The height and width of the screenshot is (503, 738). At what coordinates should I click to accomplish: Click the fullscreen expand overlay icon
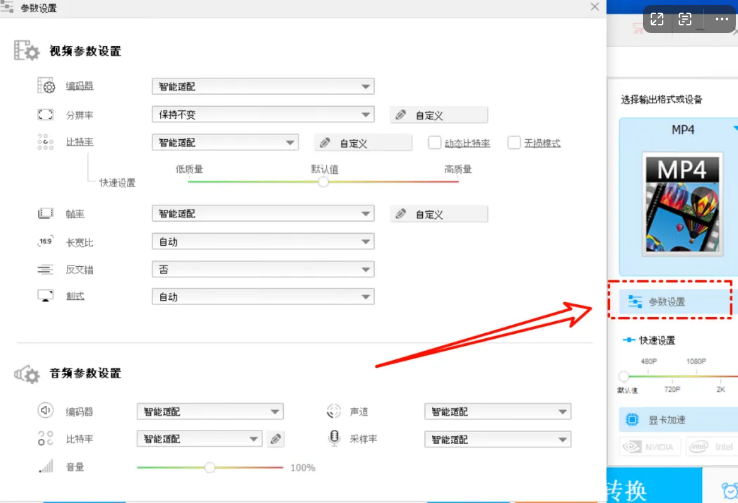pos(657,19)
